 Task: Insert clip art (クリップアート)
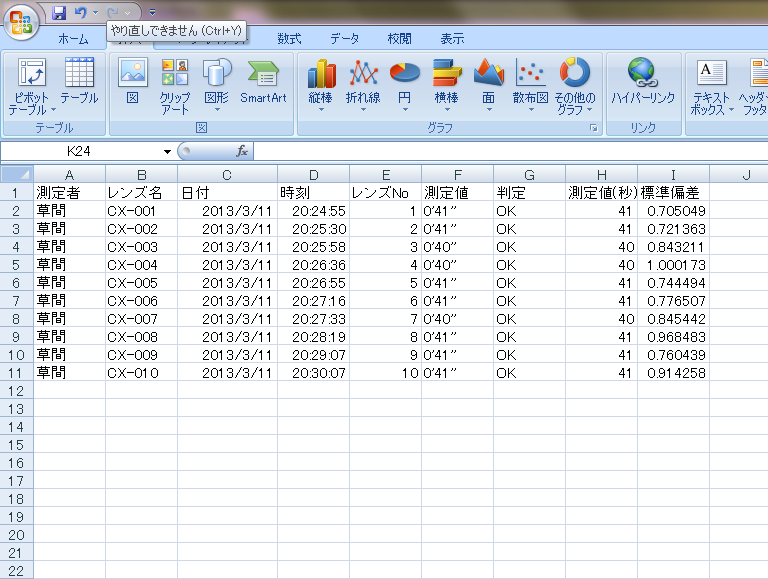(175, 87)
